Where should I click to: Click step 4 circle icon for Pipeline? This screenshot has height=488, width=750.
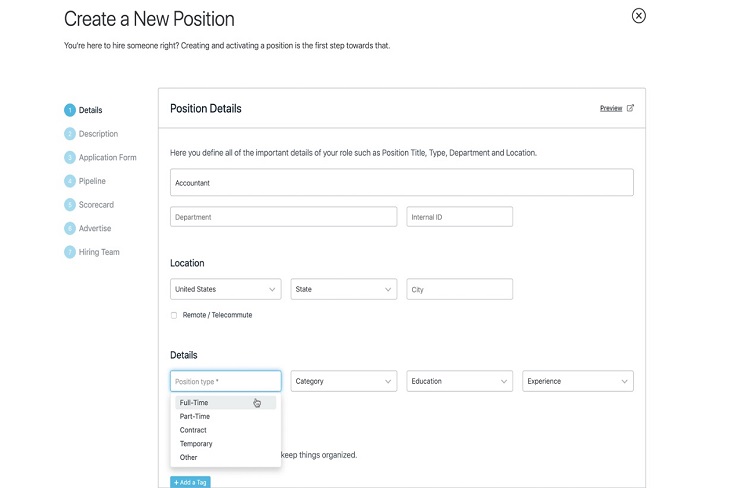point(70,181)
